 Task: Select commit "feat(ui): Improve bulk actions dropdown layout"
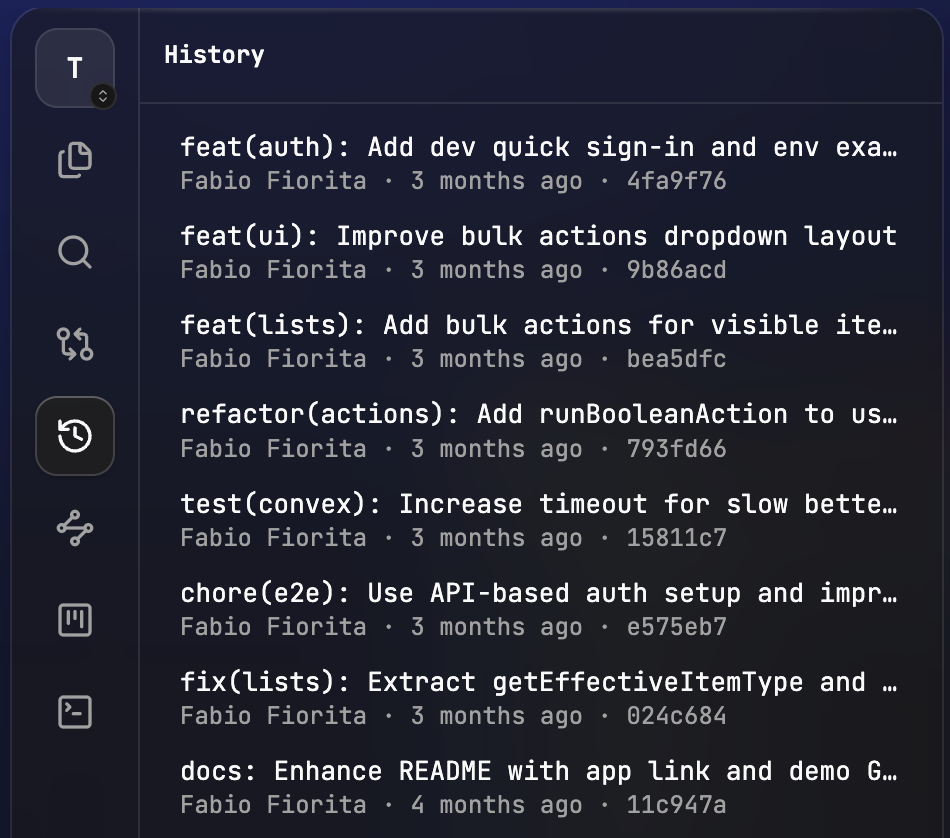point(539,252)
